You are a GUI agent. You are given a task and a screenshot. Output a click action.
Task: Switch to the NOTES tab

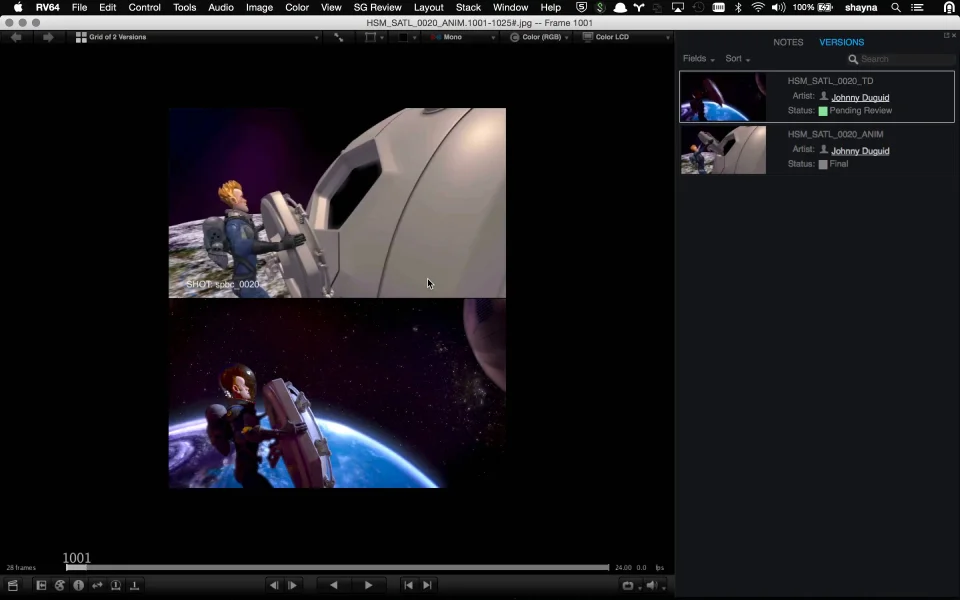(787, 42)
